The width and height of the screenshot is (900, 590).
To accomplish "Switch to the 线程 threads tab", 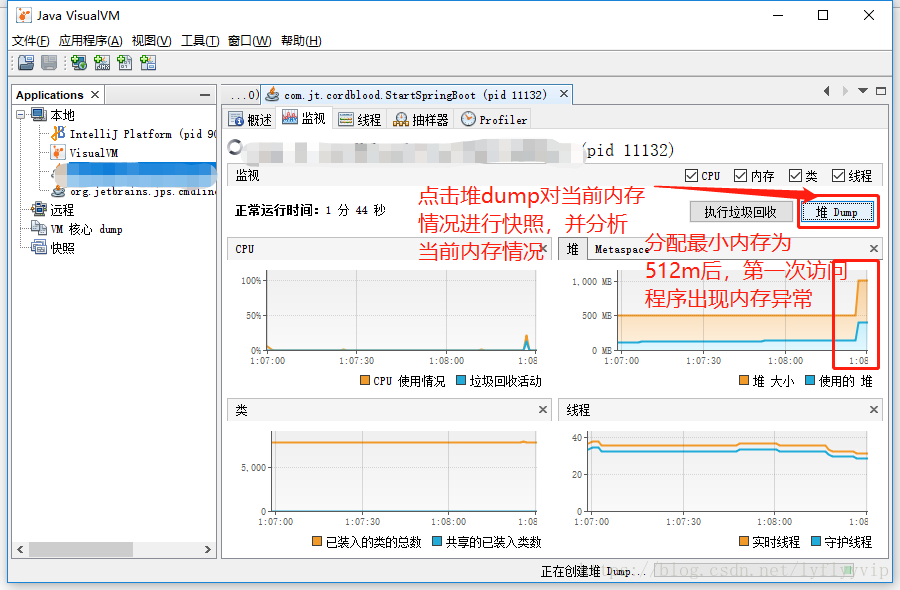I will click(x=360, y=119).
